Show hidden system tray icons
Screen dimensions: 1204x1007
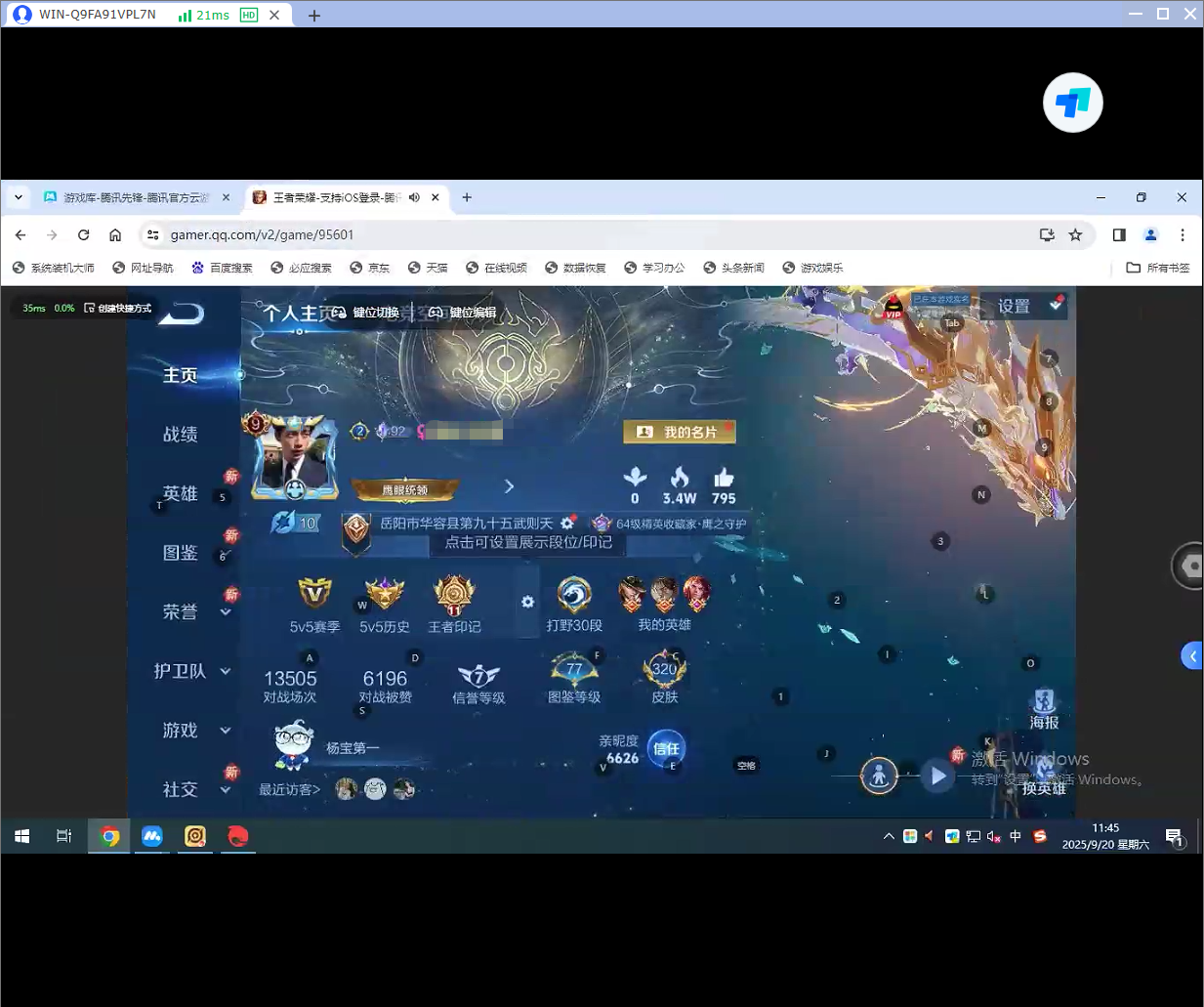(889, 836)
